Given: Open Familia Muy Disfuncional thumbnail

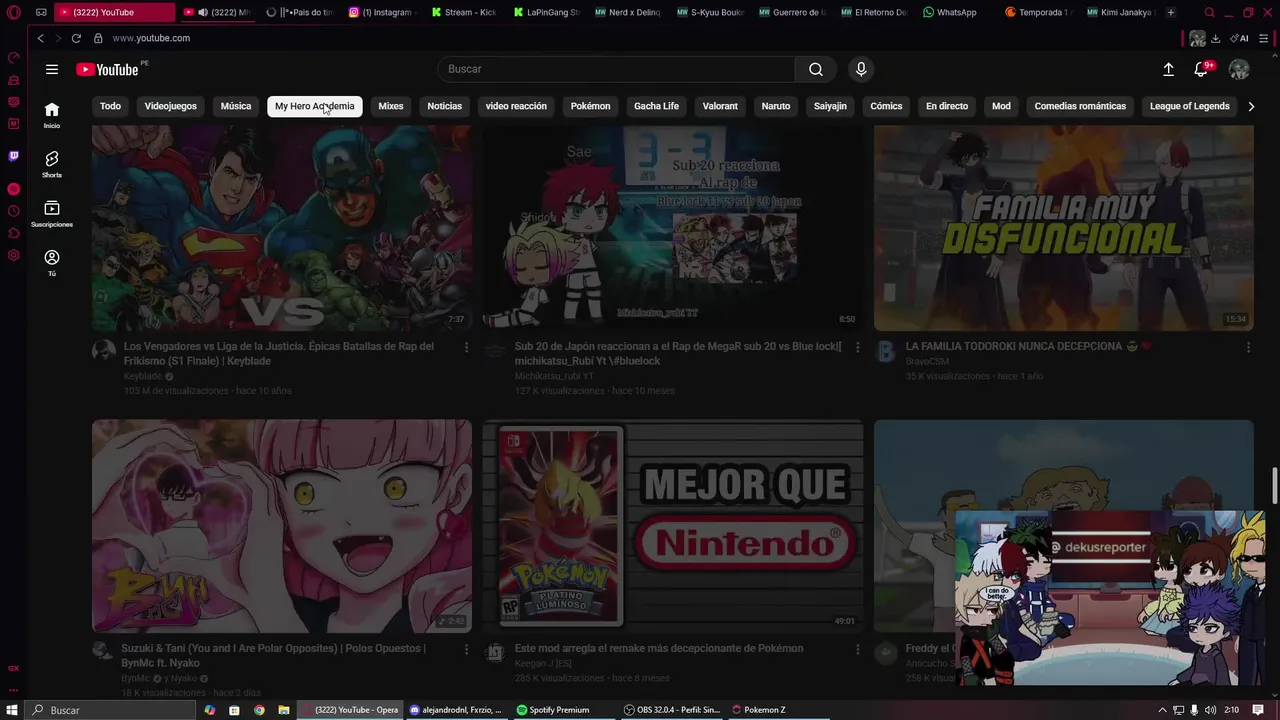Looking at the screenshot, I should coord(1064,228).
